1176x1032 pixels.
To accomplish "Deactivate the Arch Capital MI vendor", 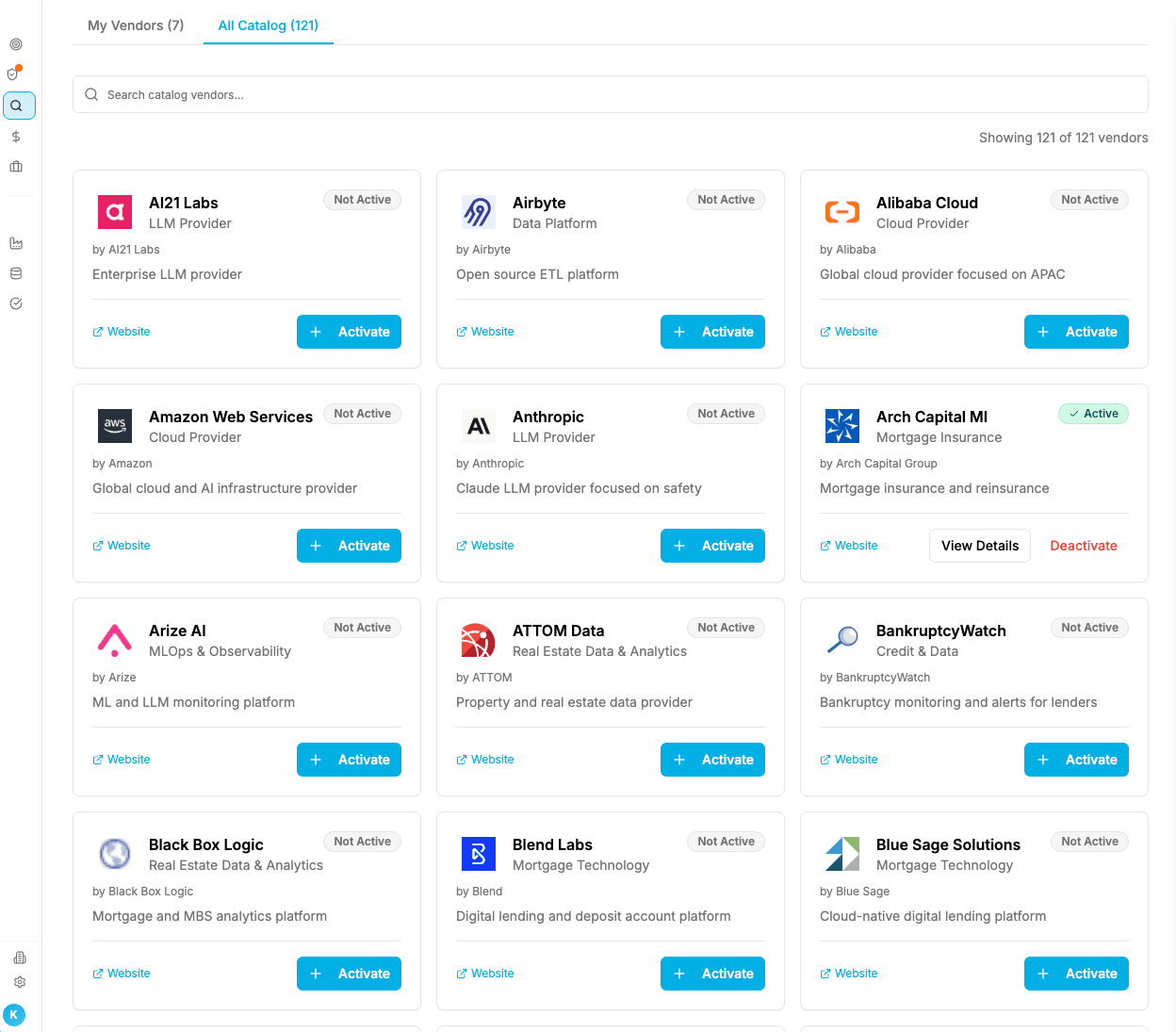I will [x=1084, y=546].
